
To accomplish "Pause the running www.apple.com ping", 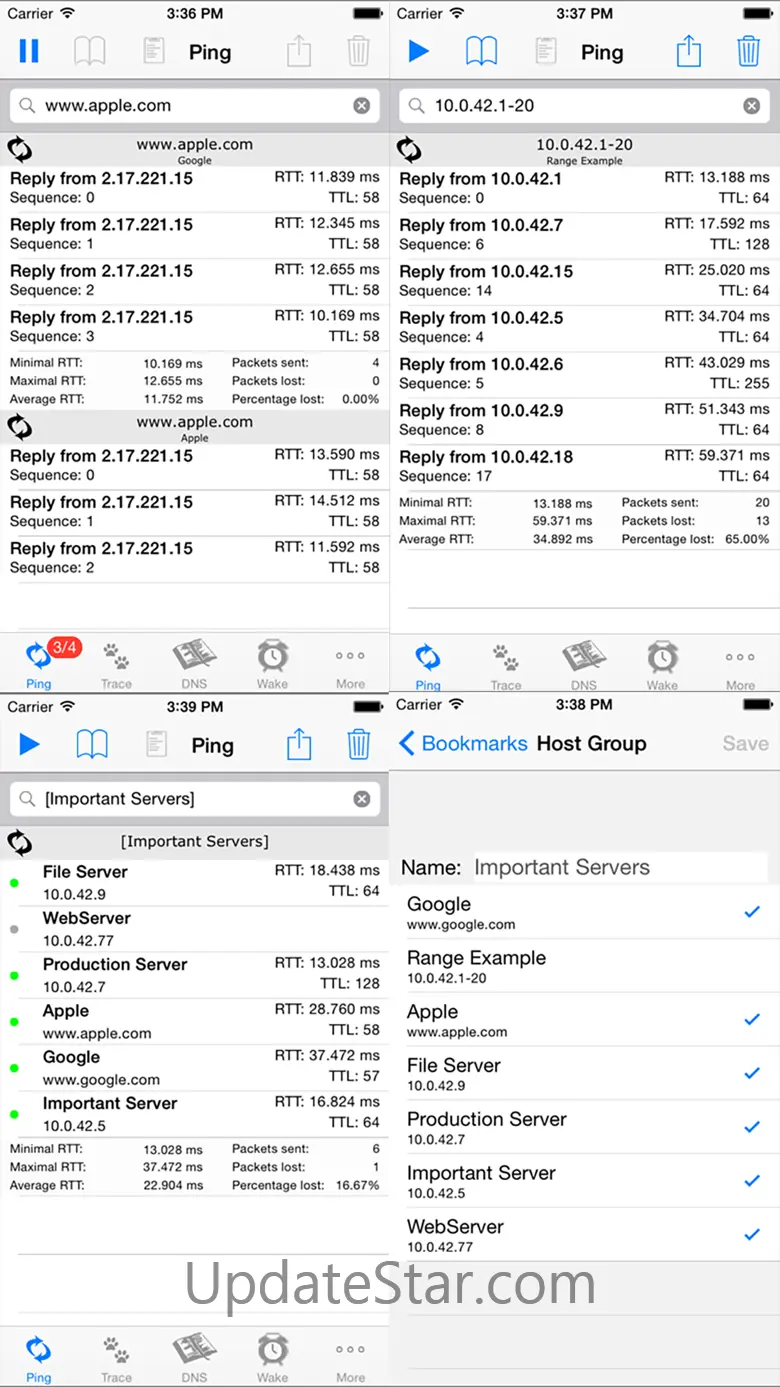I will tap(30, 51).
